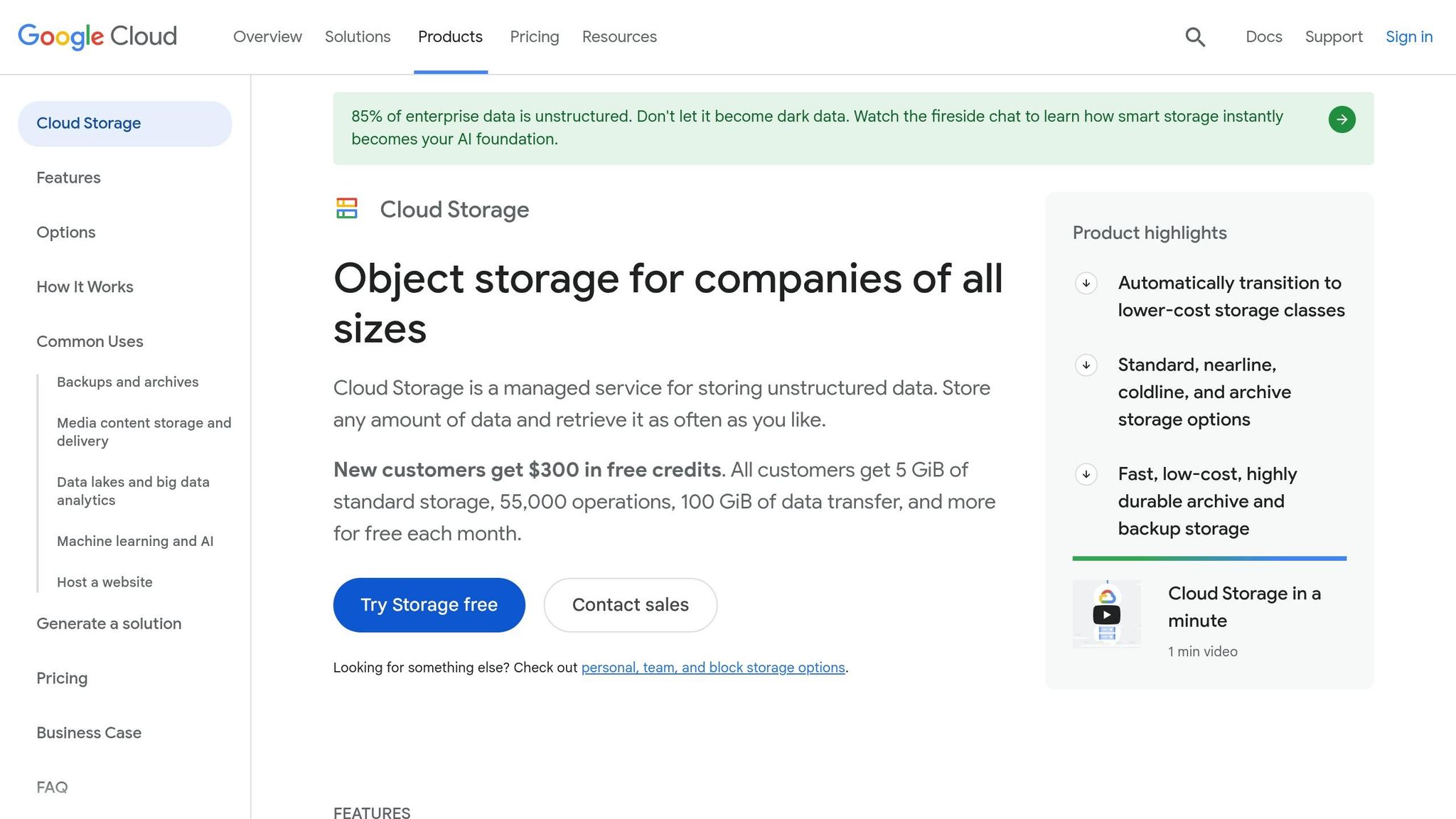Open the Google Cloud logo home link
The width and height of the screenshot is (1456, 819).
click(97, 36)
